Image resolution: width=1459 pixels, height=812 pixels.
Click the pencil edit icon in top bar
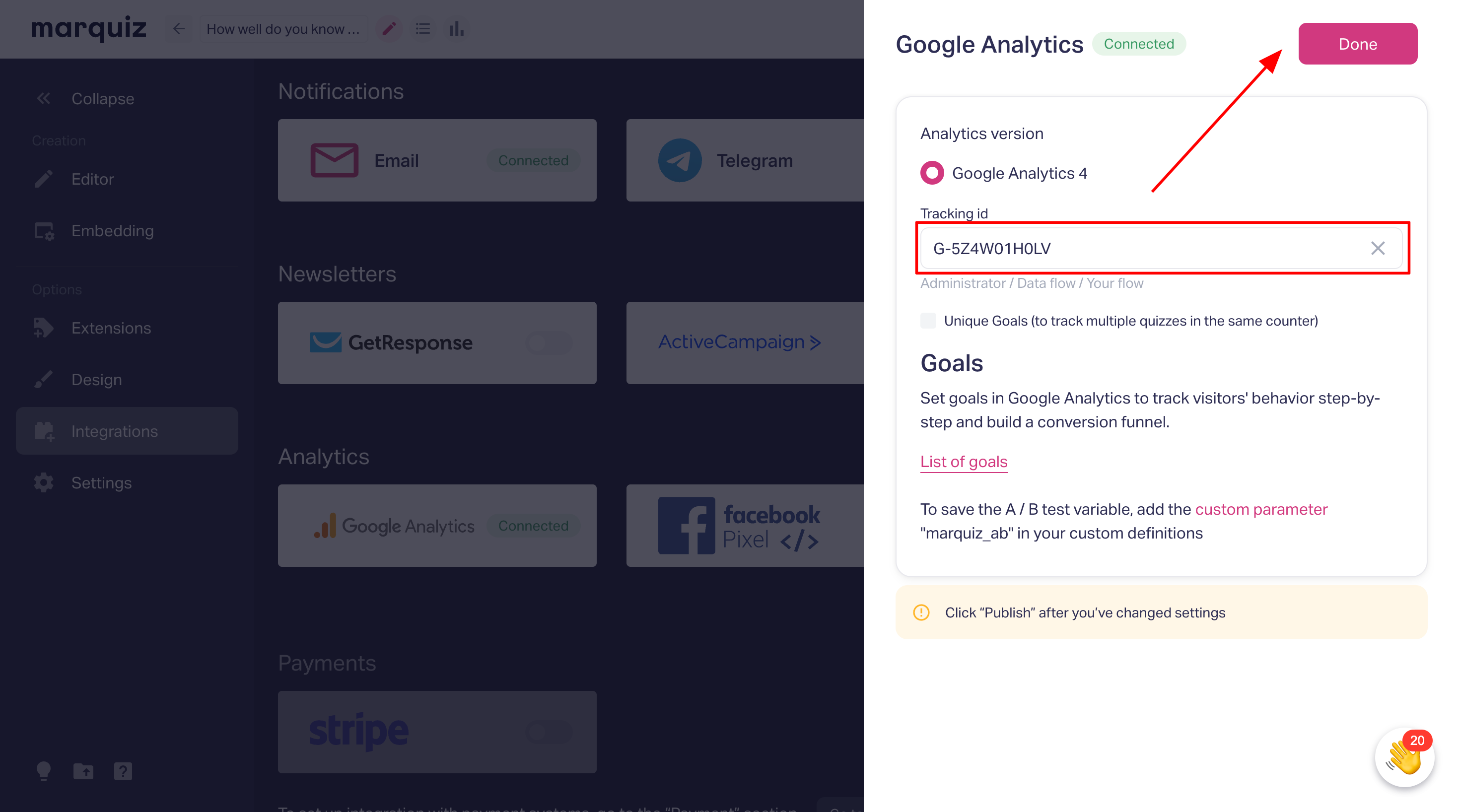pyautogui.click(x=389, y=29)
